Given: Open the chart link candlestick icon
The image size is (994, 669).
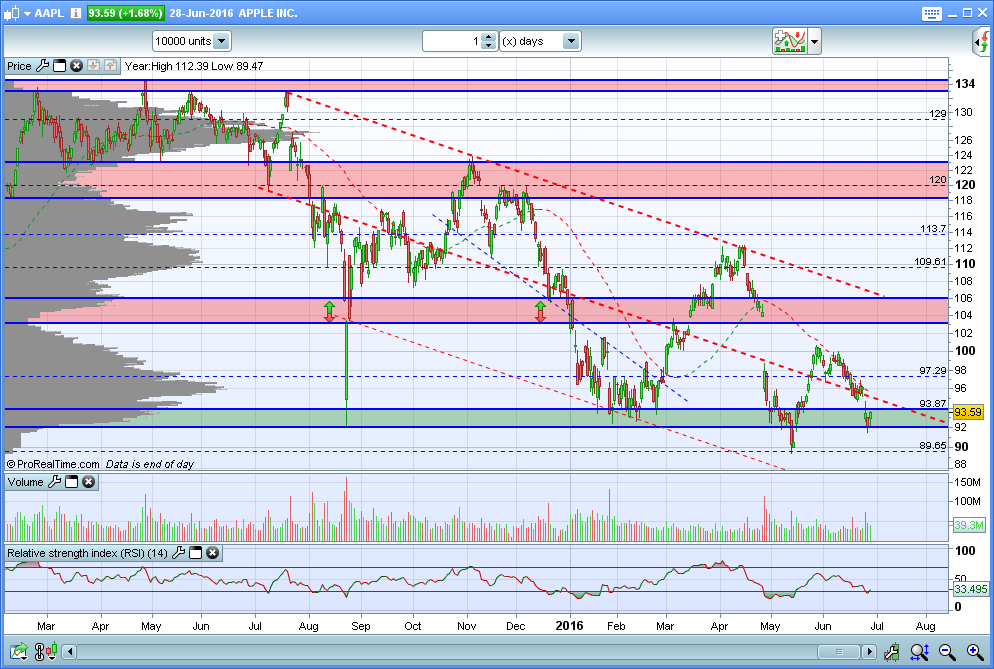Looking at the screenshot, I should tap(46, 651).
